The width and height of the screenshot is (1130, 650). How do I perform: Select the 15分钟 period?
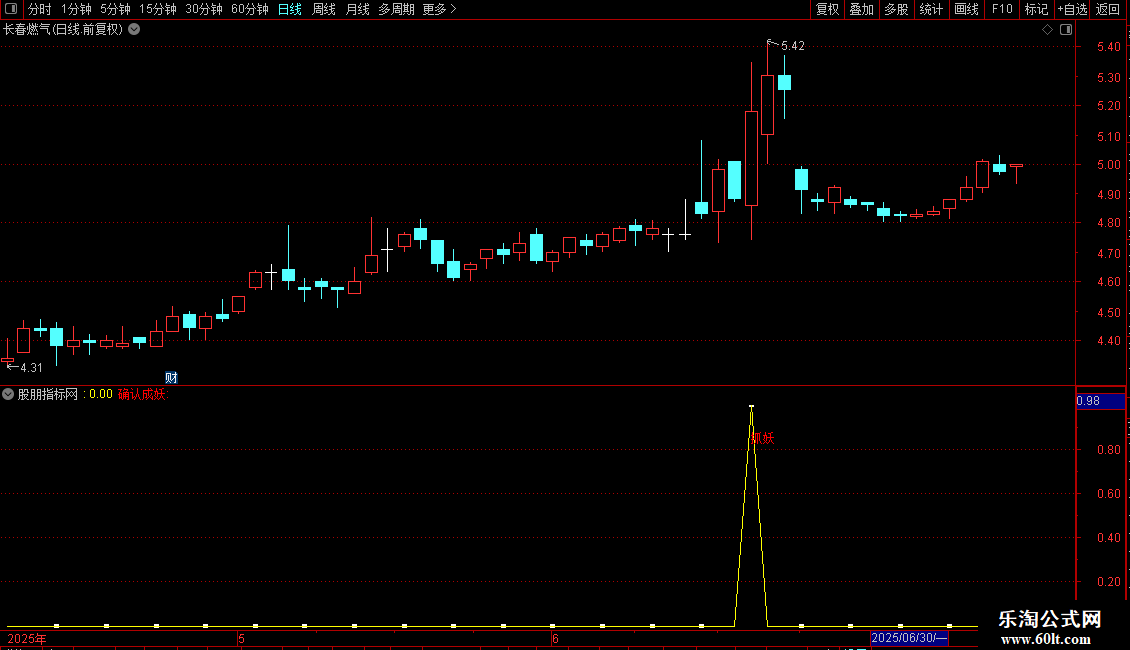(x=158, y=9)
